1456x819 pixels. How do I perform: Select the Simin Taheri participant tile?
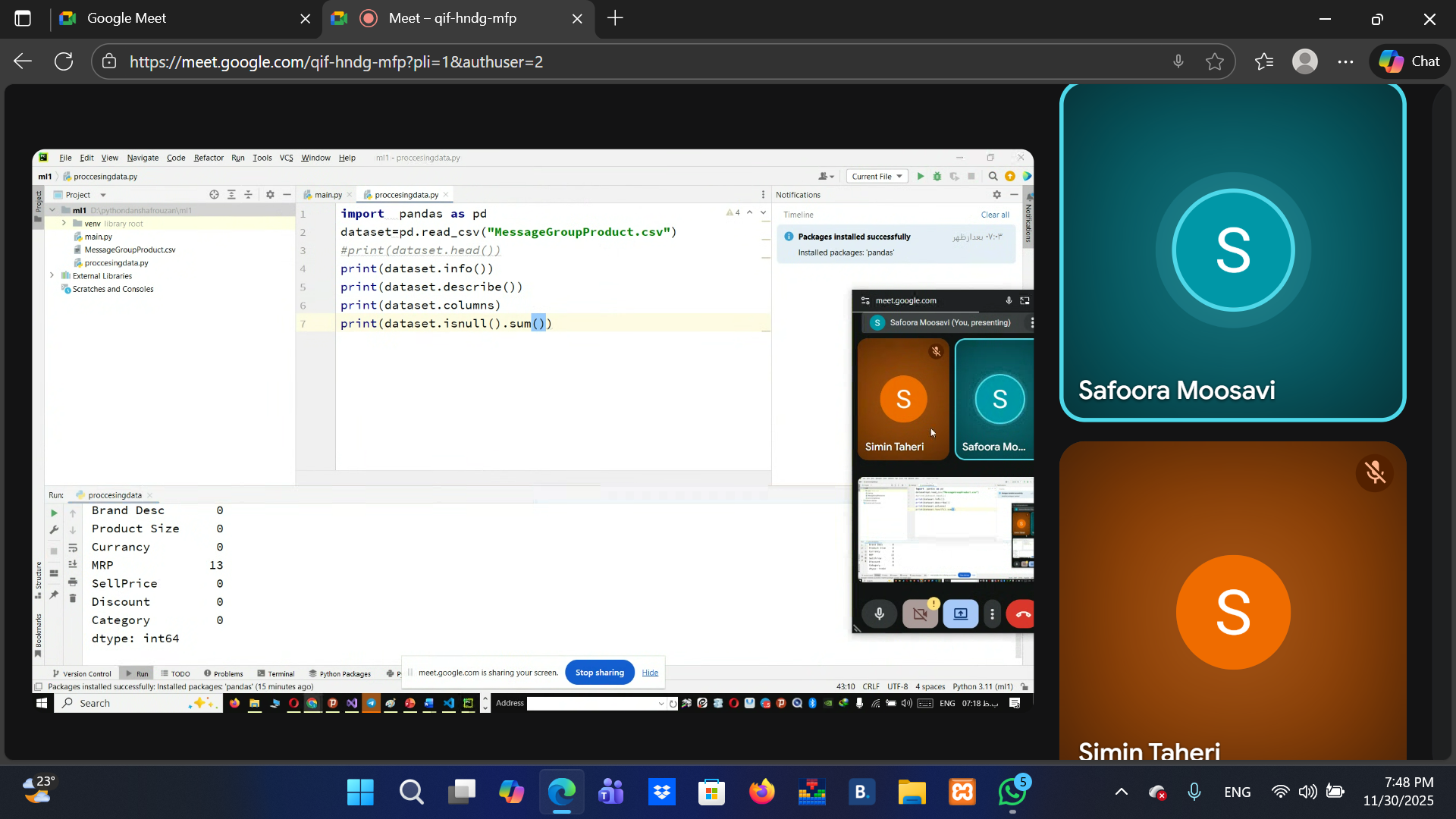[1232, 601]
